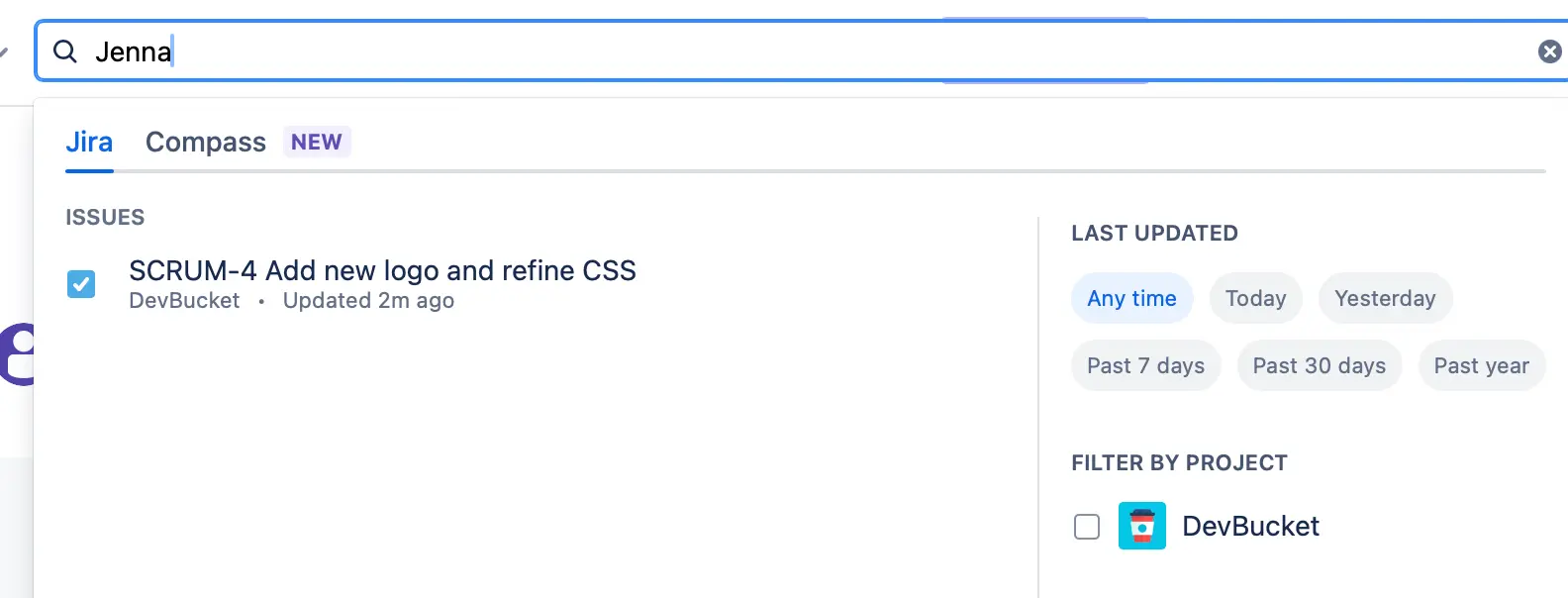The width and height of the screenshot is (1568, 598).
Task: Apply the Past year filter
Action: [x=1481, y=365]
